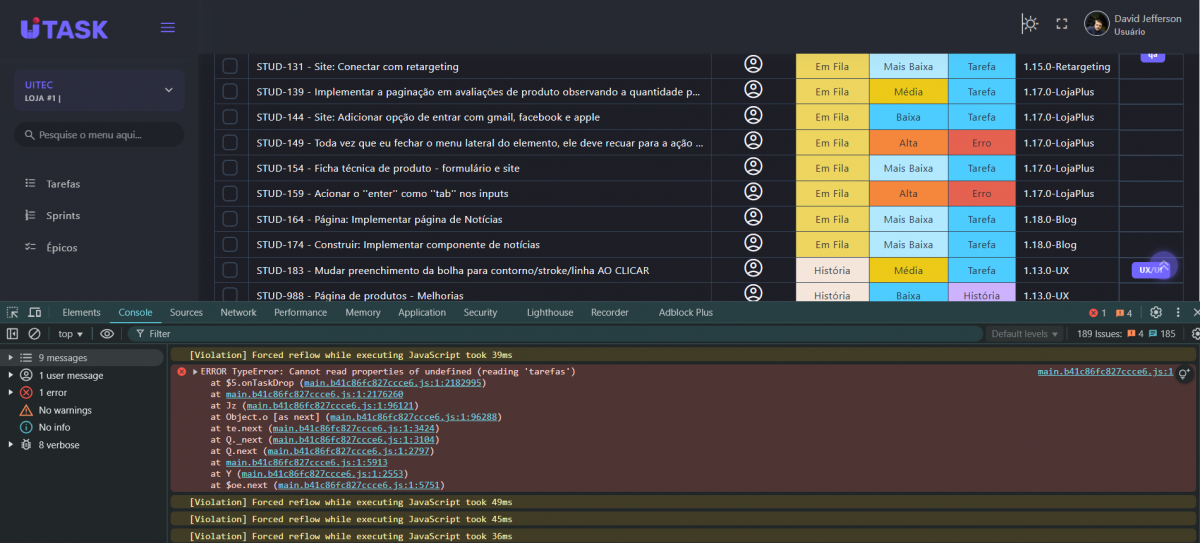Viewport: 1200px width, 543px height.
Task: Click the assignee avatar icon for STUD-131
Action: [753, 66]
